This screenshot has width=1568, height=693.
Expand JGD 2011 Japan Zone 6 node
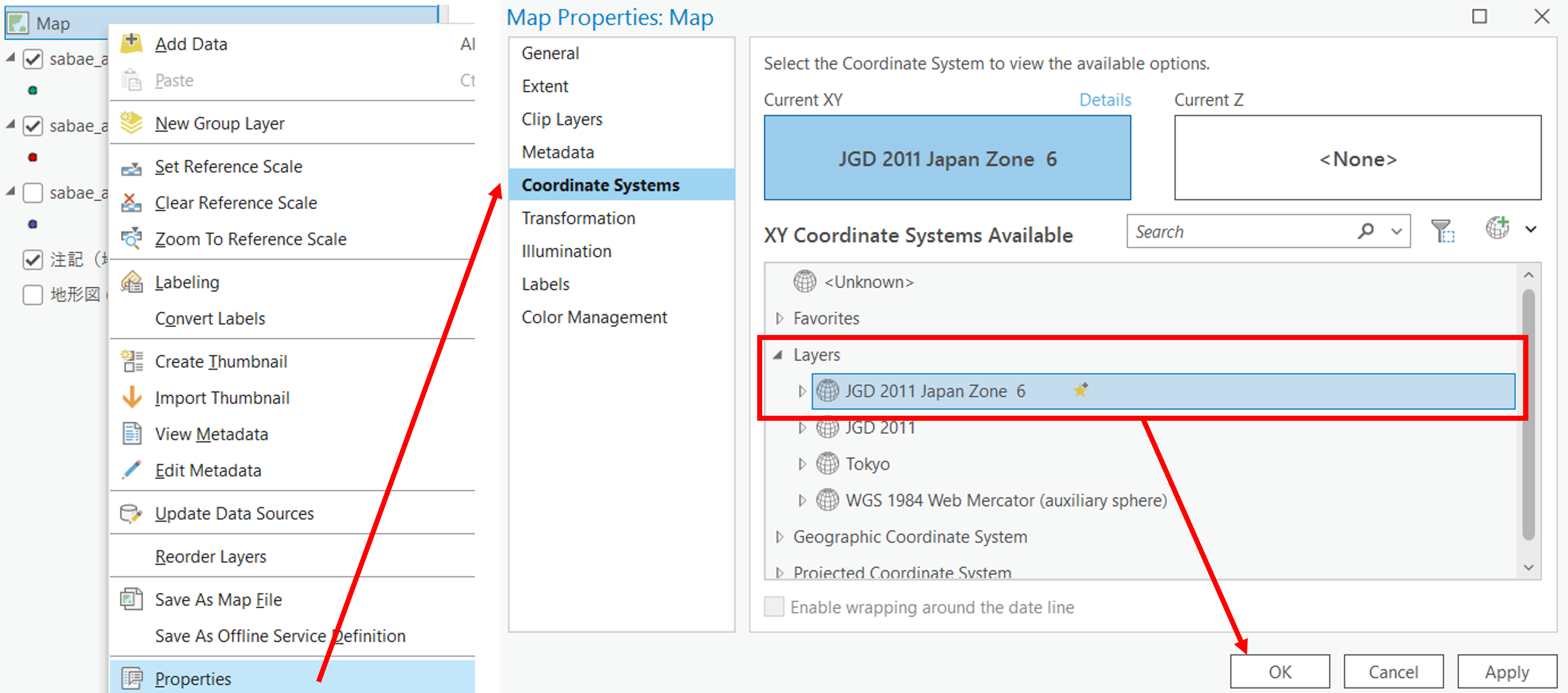tap(802, 391)
